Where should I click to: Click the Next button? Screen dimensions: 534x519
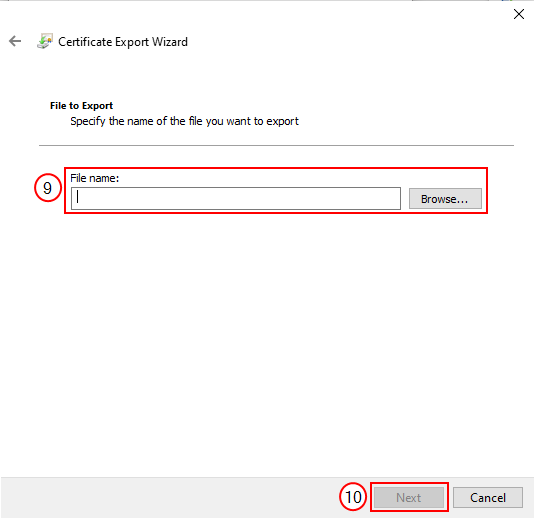409,498
